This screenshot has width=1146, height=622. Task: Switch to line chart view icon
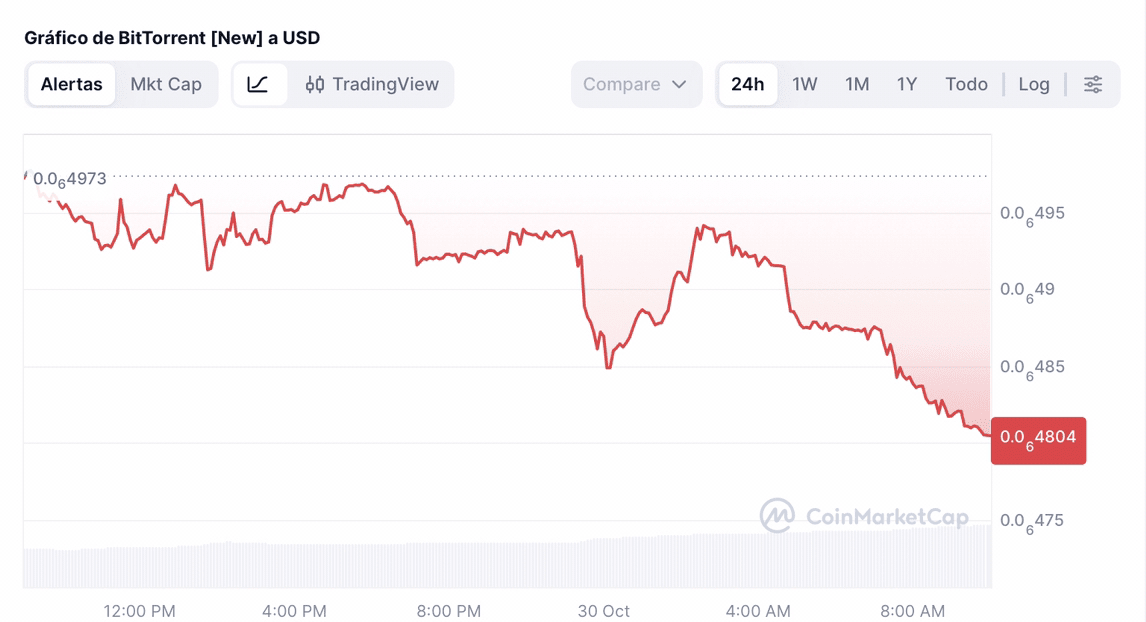(258, 84)
